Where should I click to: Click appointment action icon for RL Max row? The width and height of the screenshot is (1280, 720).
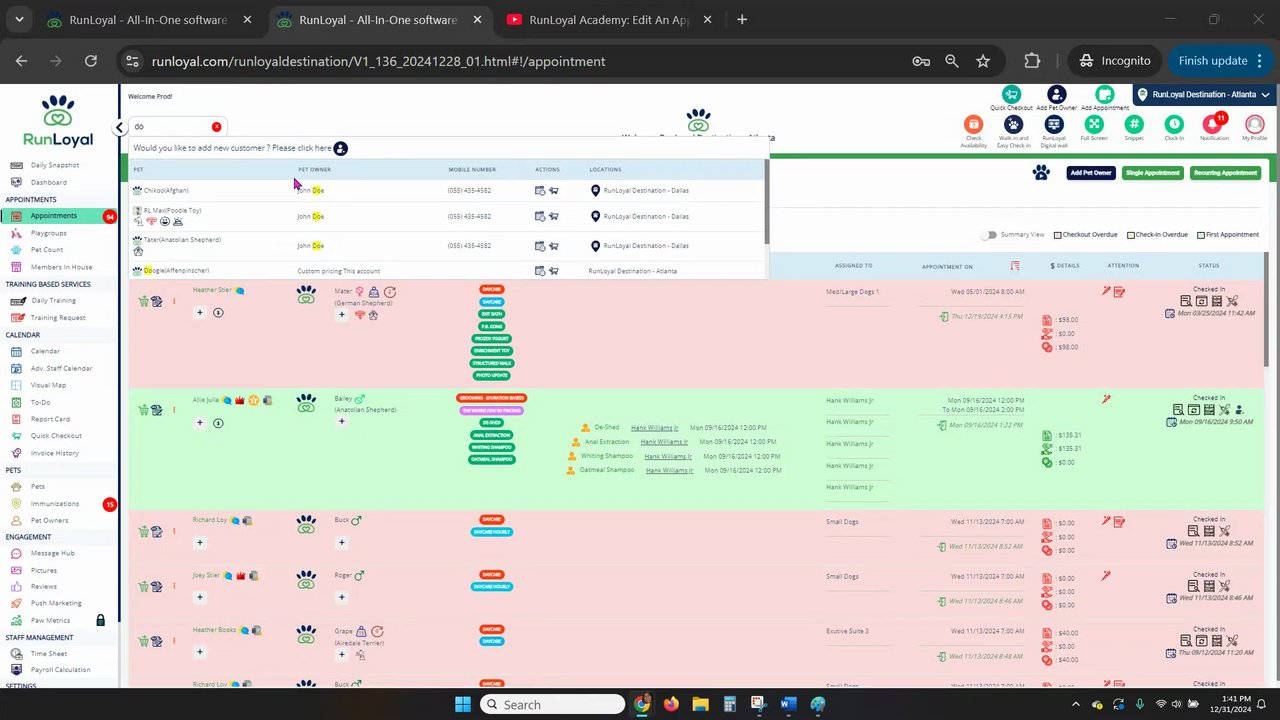540,216
